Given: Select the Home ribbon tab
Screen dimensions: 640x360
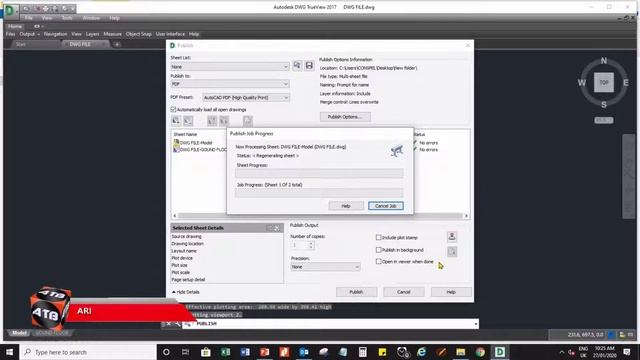Looking at the screenshot, I should tap(15, 26).
